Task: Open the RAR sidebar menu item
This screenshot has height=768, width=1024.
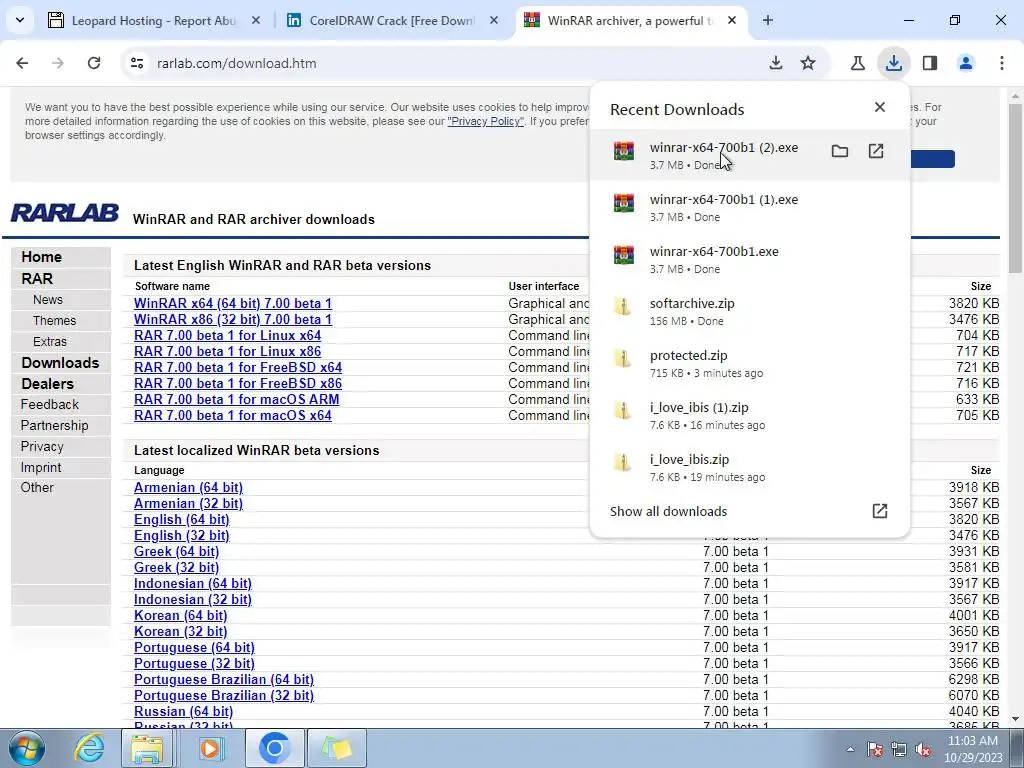Action: click(x=37, y=279)
